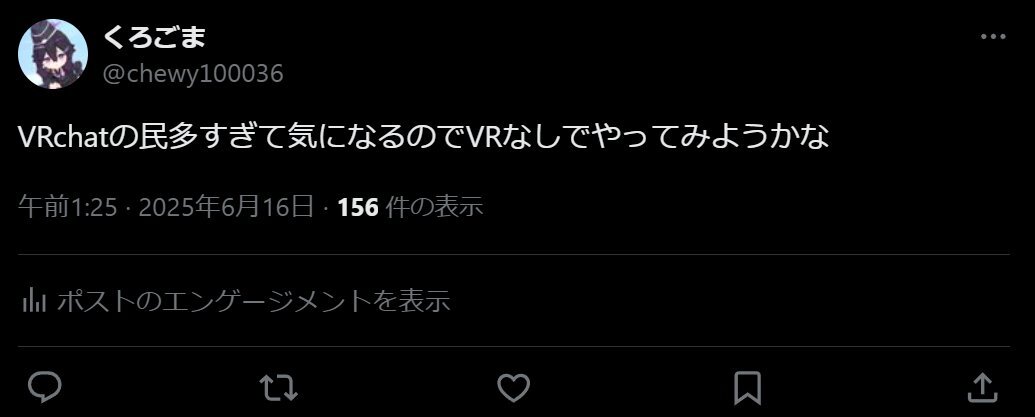Reply to the post via speech bubble icon

[x=45, y=387]
